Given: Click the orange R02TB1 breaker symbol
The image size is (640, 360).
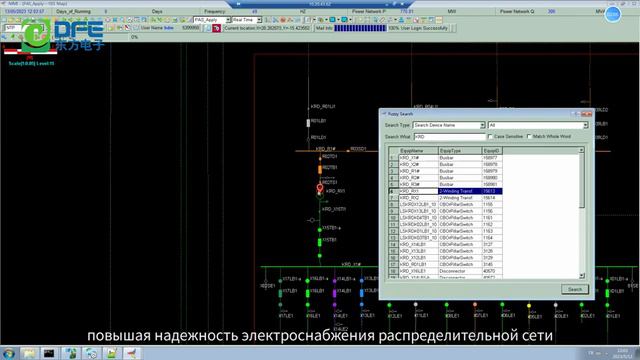Looking at the screenshot, I should pyautogui.click(x=320, y=169).
